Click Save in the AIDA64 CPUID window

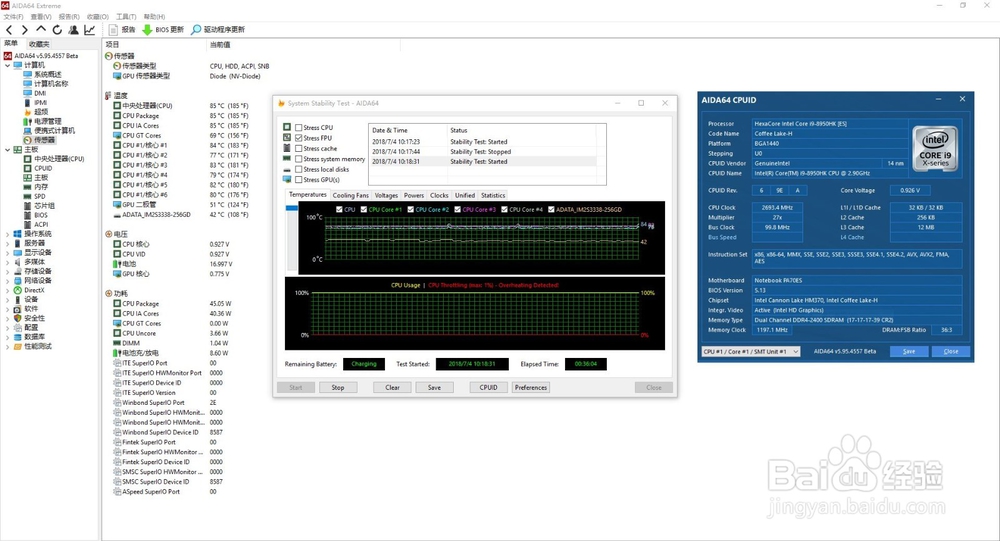coord(909,352)
